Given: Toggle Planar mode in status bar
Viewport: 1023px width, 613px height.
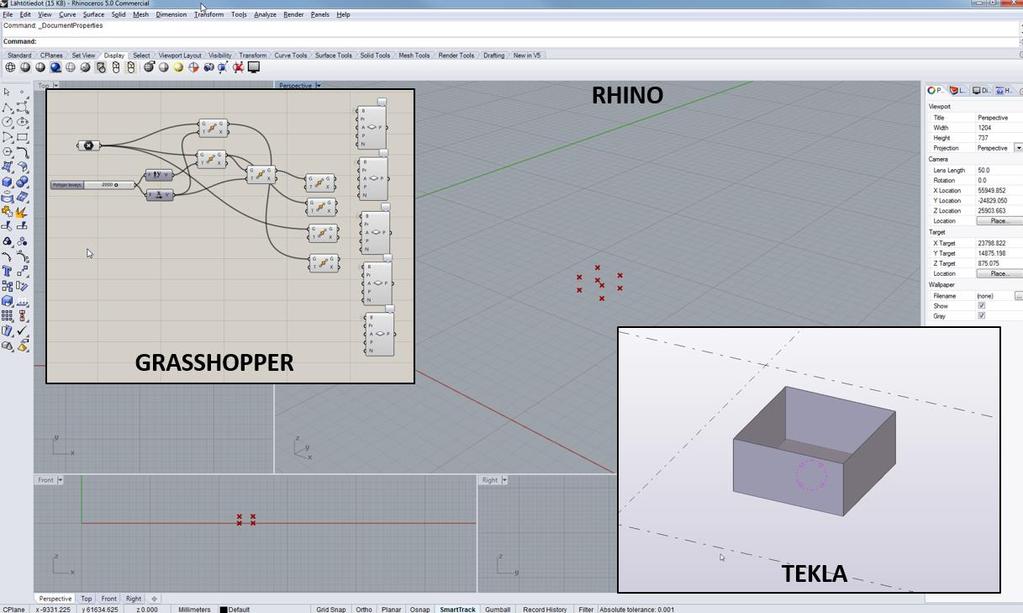Looking at the screenshot, I should (391, 609).
